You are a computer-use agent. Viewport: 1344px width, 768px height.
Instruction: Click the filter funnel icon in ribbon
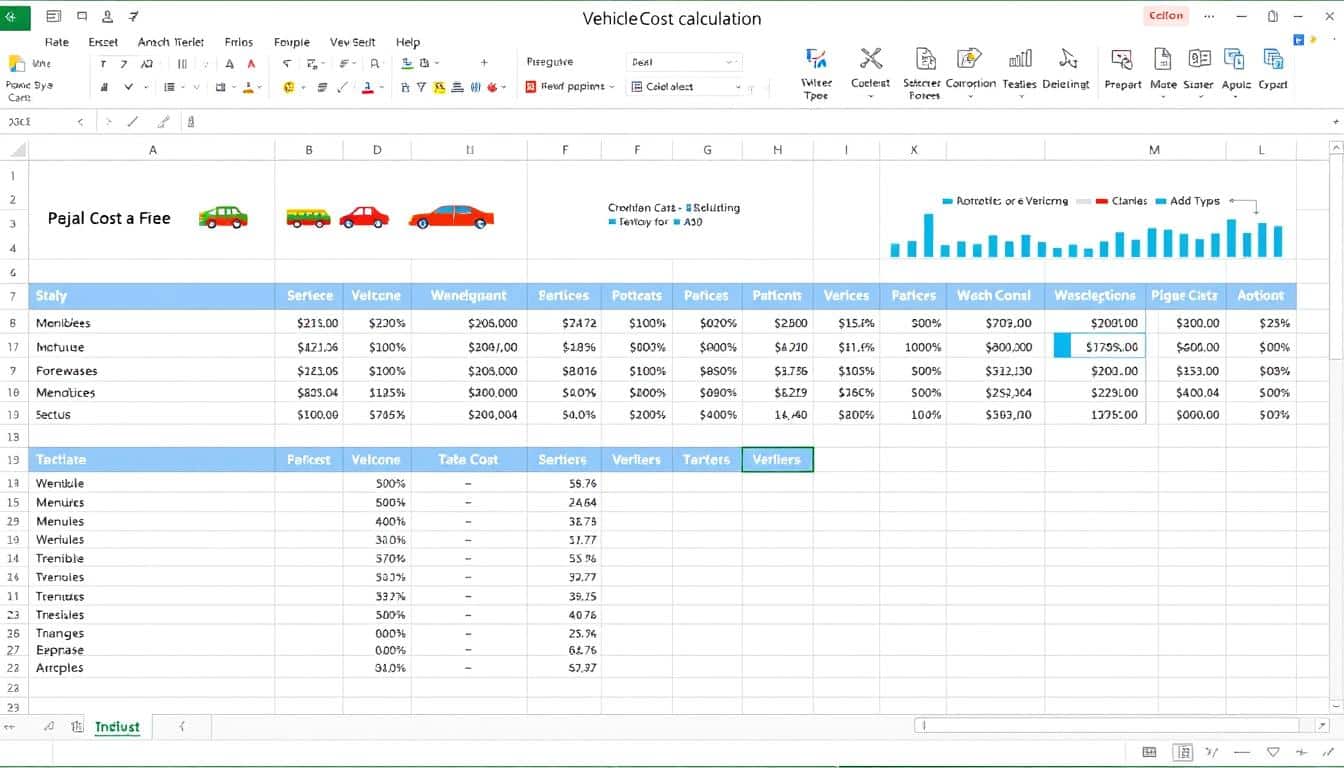coord(422,87)
